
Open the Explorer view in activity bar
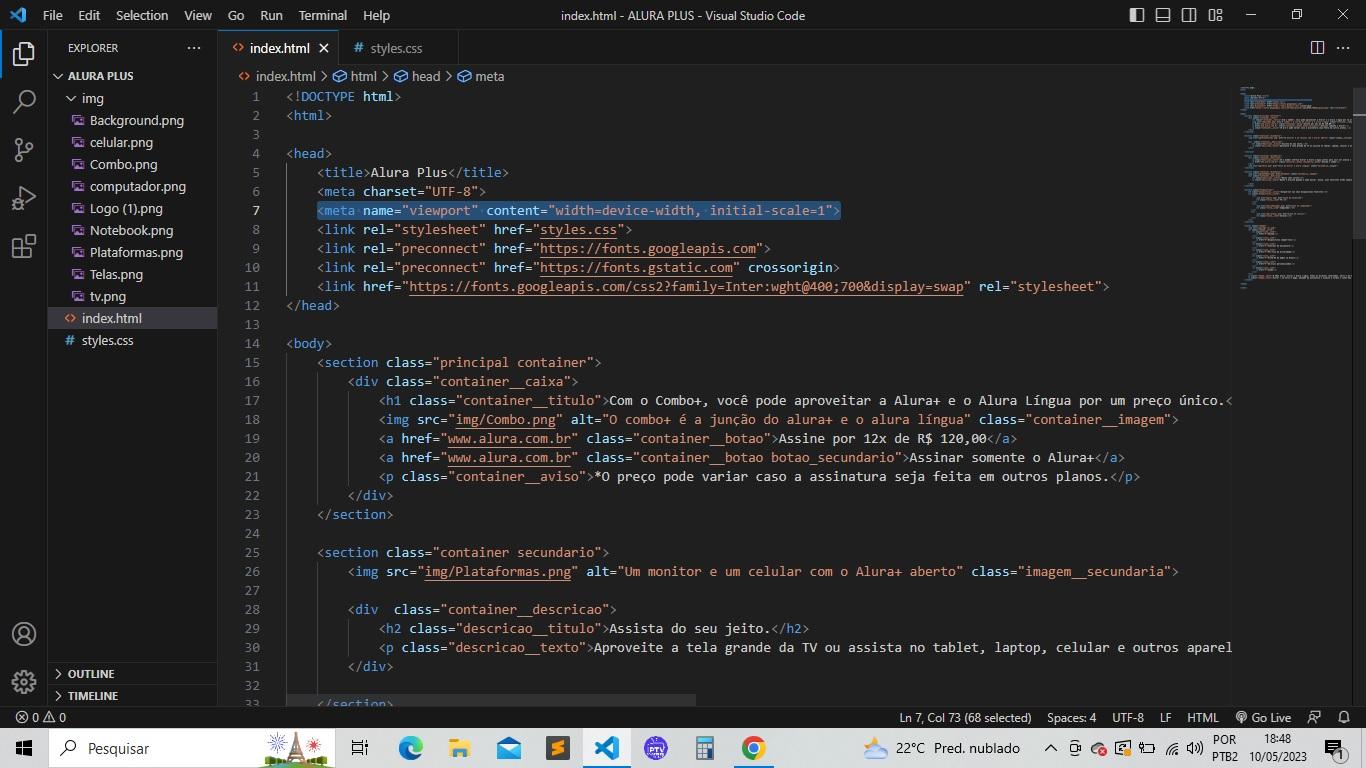[24, 54]
